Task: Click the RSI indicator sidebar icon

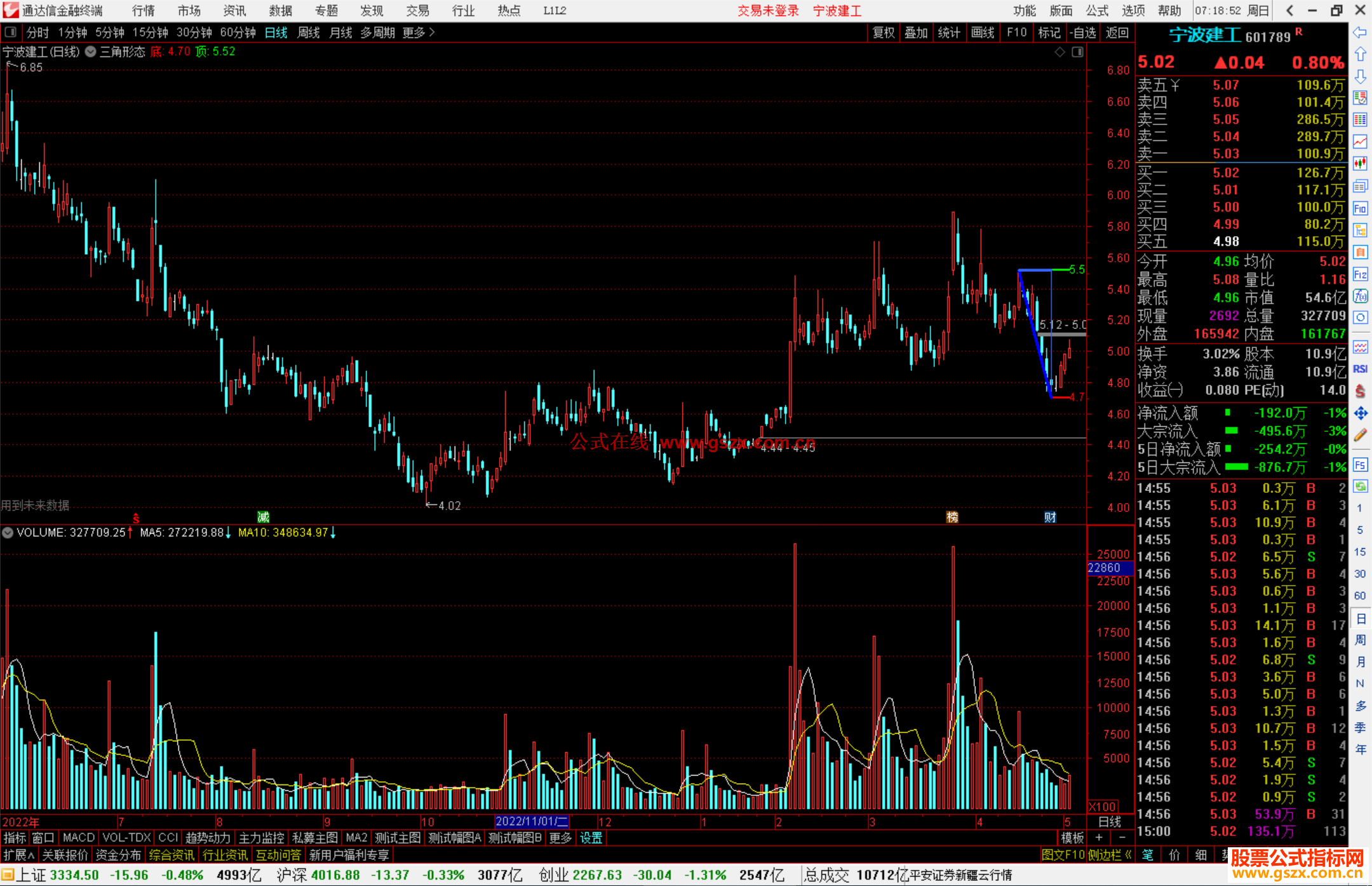Action: click(1360, 369)
